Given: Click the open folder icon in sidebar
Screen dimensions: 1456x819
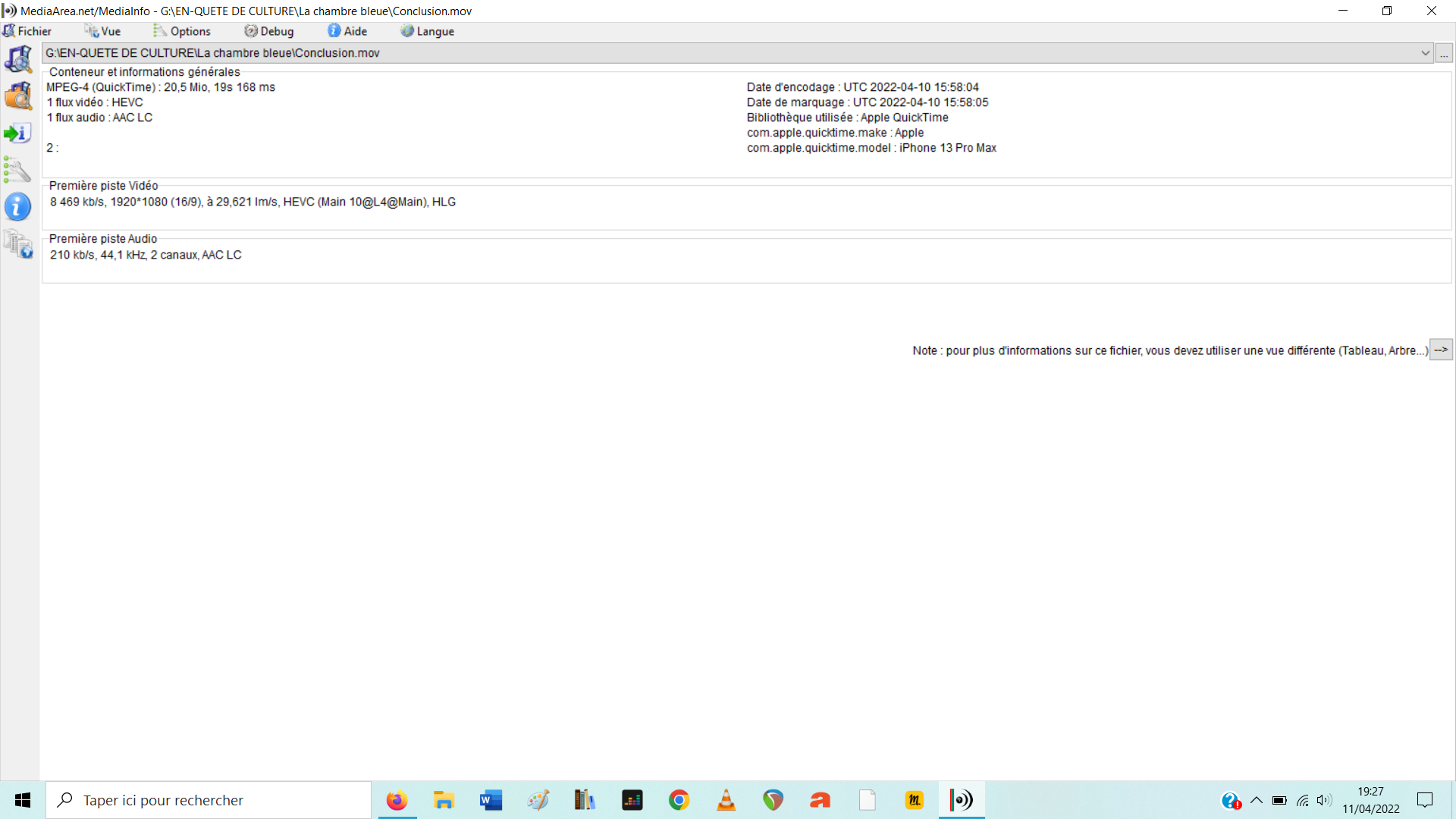Looking at the screenshot, I should click(18, 96).
